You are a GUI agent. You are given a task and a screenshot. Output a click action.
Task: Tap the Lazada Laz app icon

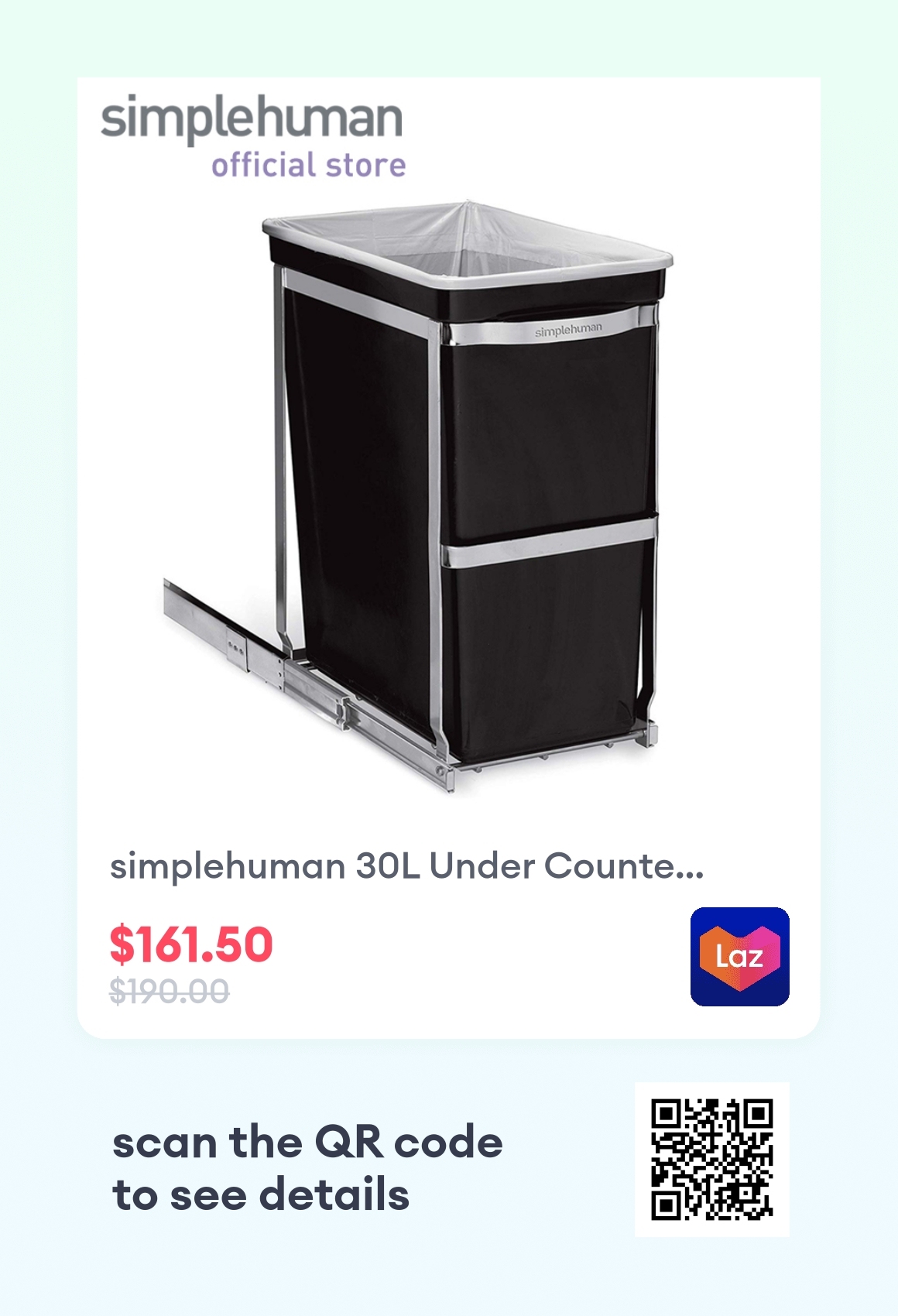tap(739, 957)
